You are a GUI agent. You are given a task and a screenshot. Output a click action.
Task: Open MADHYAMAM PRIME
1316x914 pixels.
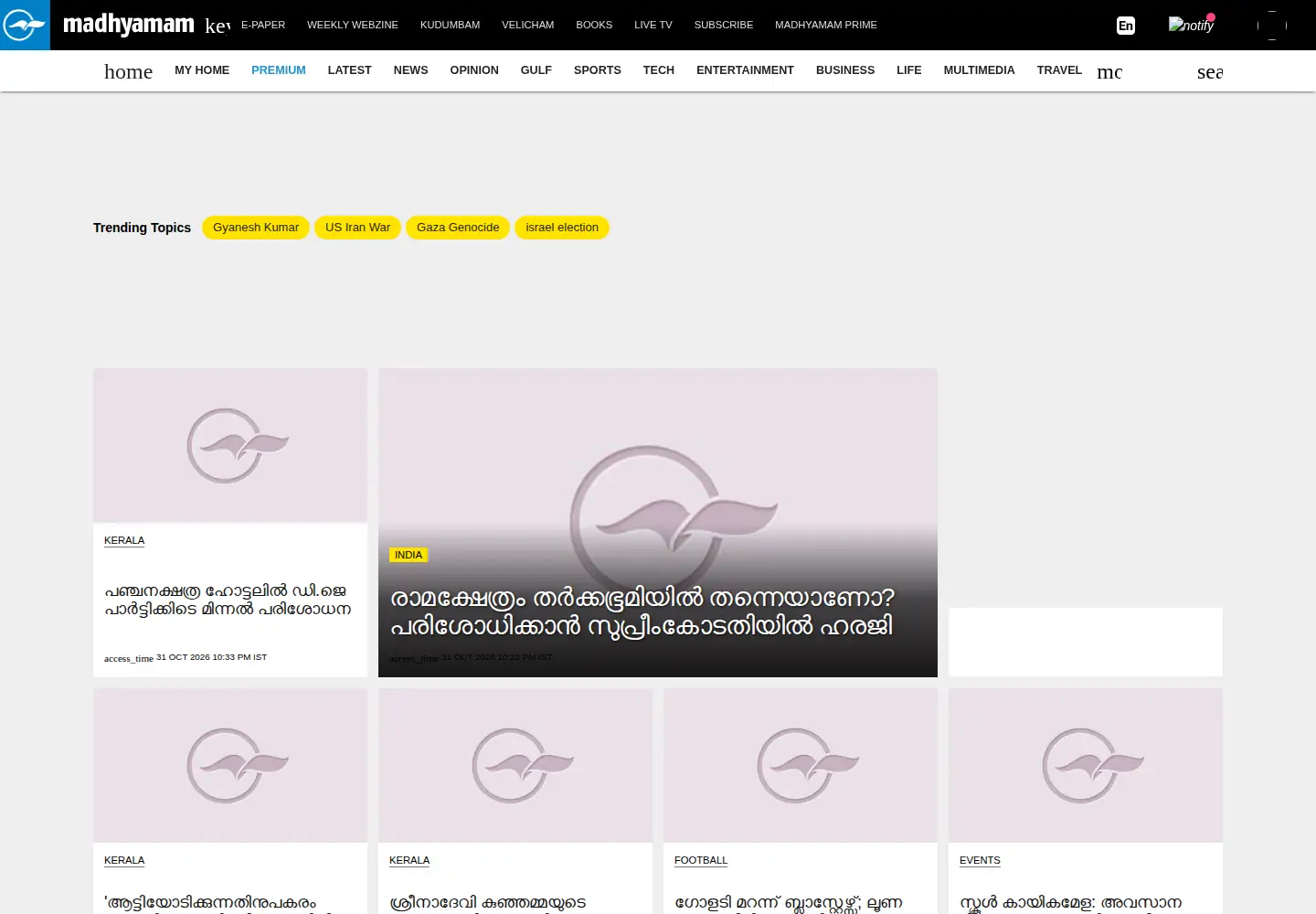click(826, 25)
